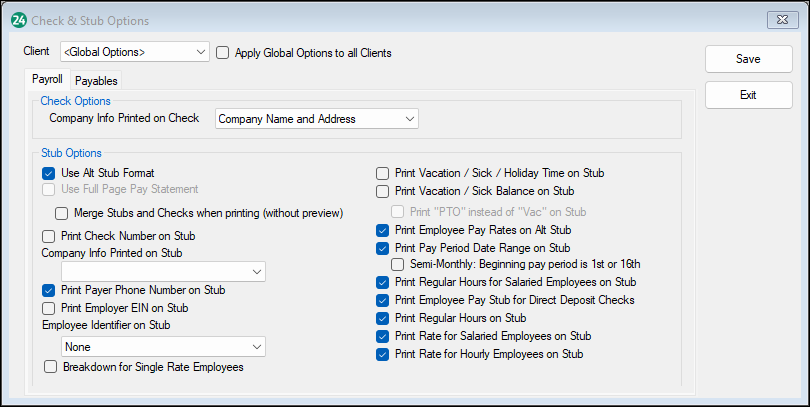Uncheck Print Payer Phone Number on Stub
Viewport: 810px width, 407px height.
pyautogui.click(x=49, y=290)
